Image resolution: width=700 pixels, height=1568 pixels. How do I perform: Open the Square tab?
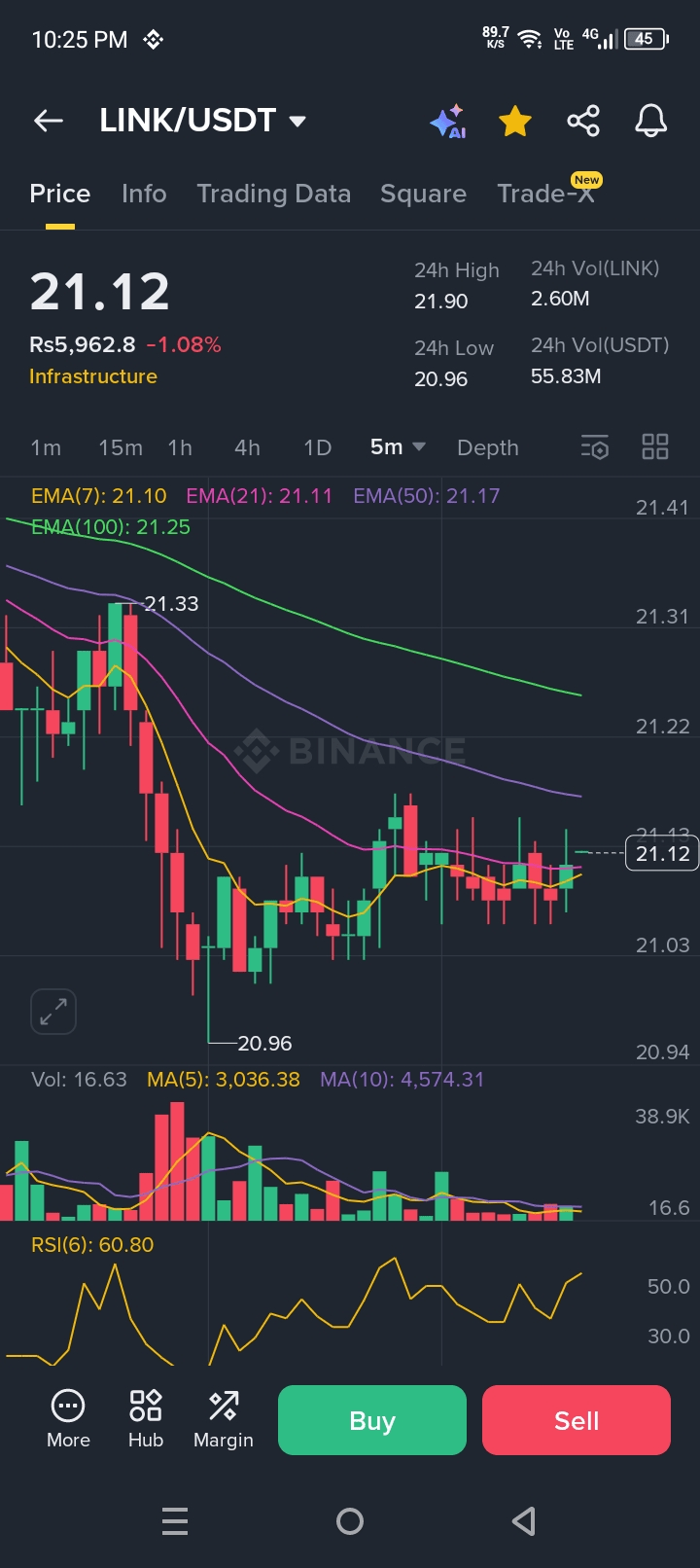(423, 194)
